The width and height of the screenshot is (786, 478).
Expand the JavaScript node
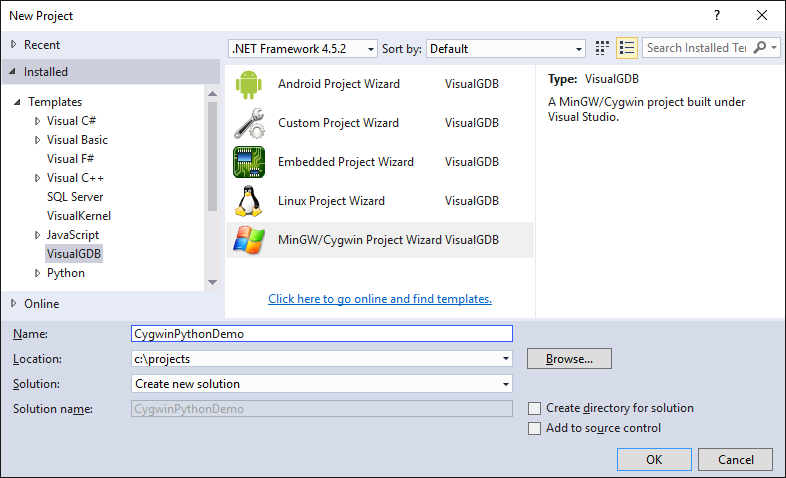pyautogui.click(x=38, y=235)
